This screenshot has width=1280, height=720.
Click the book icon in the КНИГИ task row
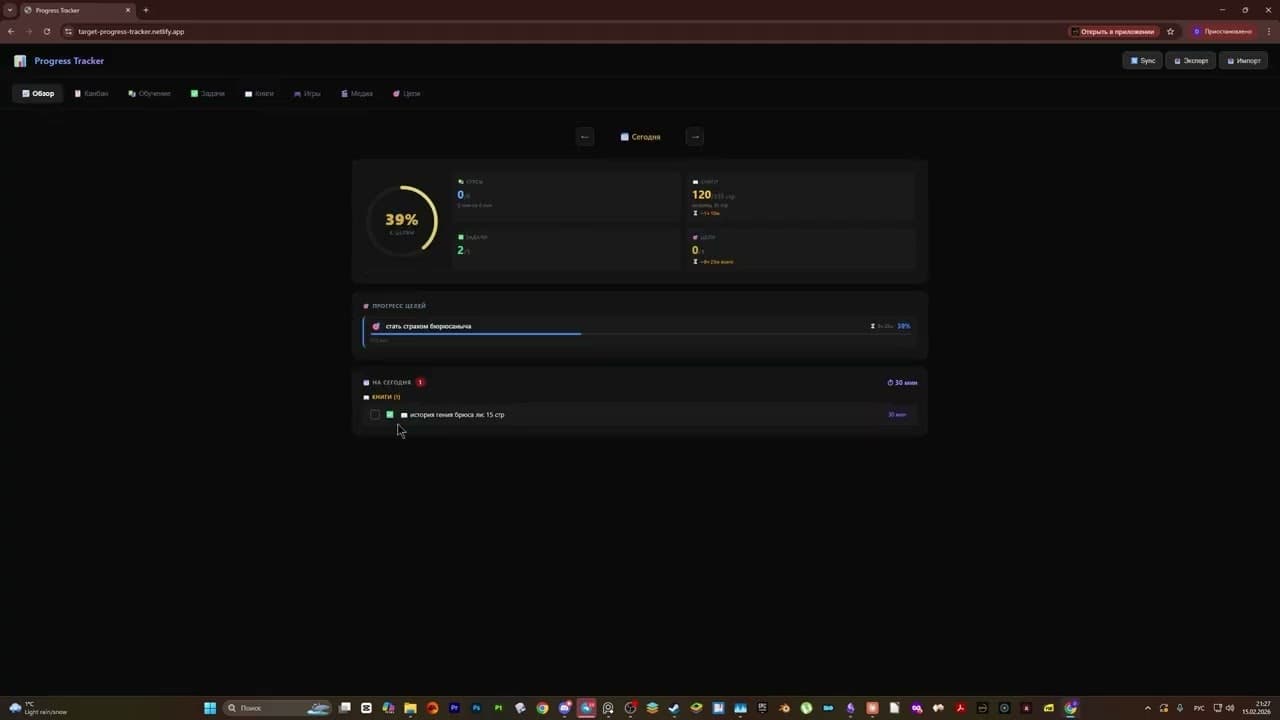tap(403, 415)
